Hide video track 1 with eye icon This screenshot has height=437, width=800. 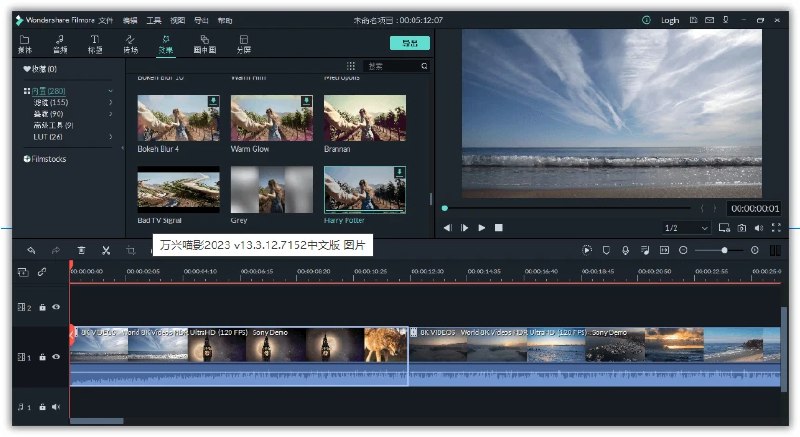point(56,357)
